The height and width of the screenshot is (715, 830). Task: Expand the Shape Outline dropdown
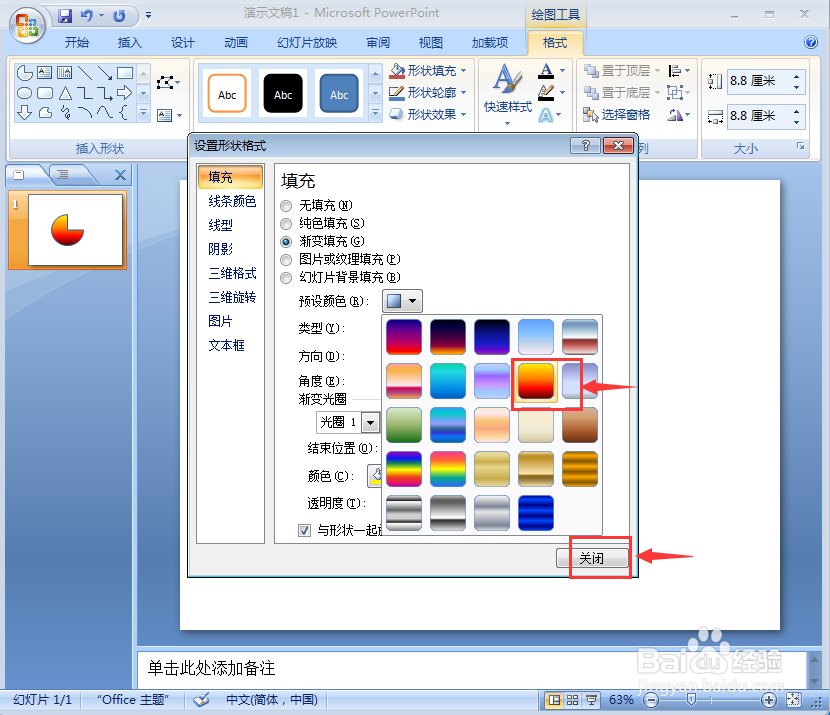(x=464, y=93)
